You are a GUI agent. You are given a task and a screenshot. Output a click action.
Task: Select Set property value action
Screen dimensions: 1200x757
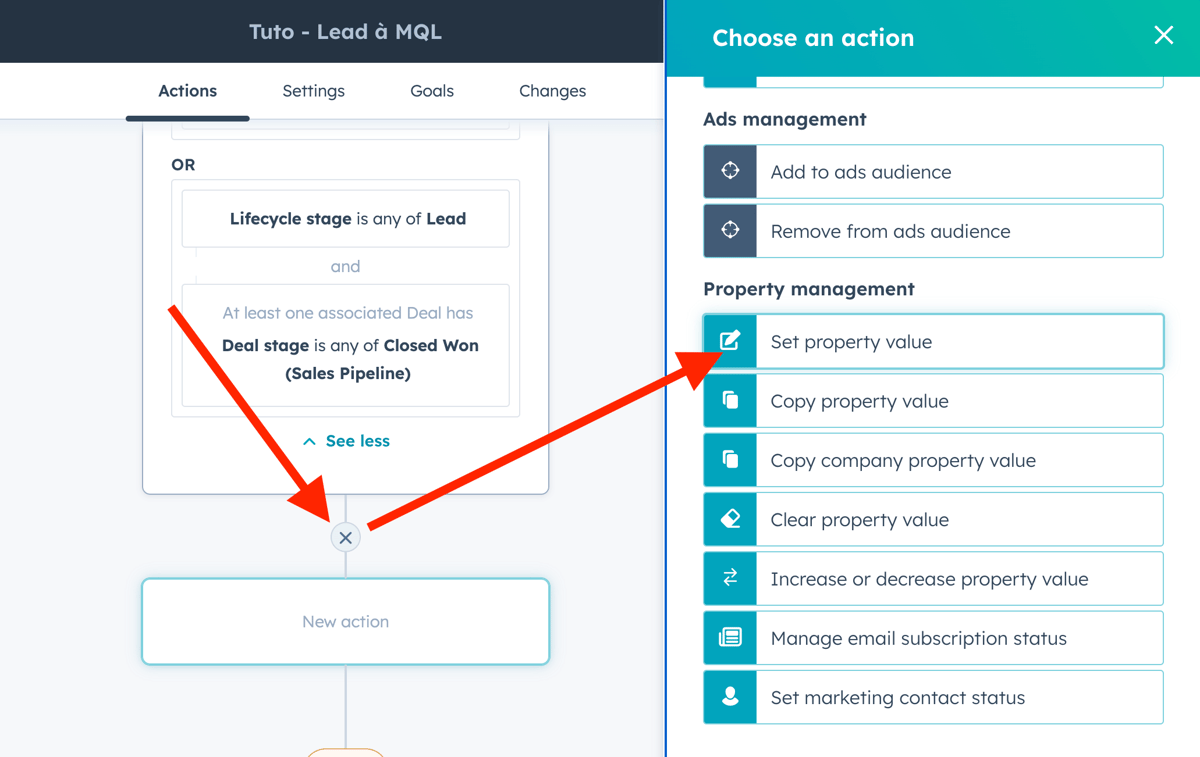pyautogui.click(x=933, y=341)
